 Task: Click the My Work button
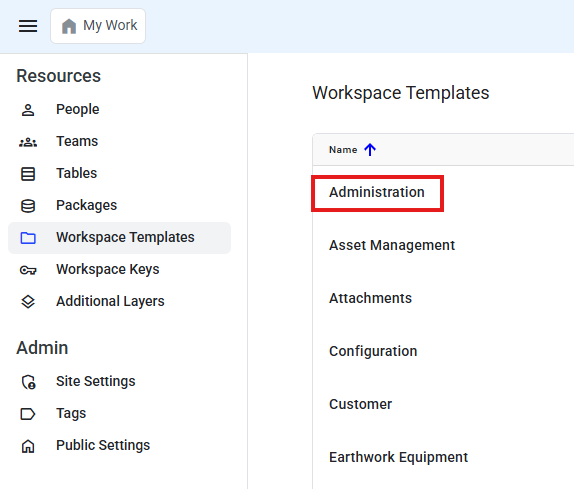98,26
